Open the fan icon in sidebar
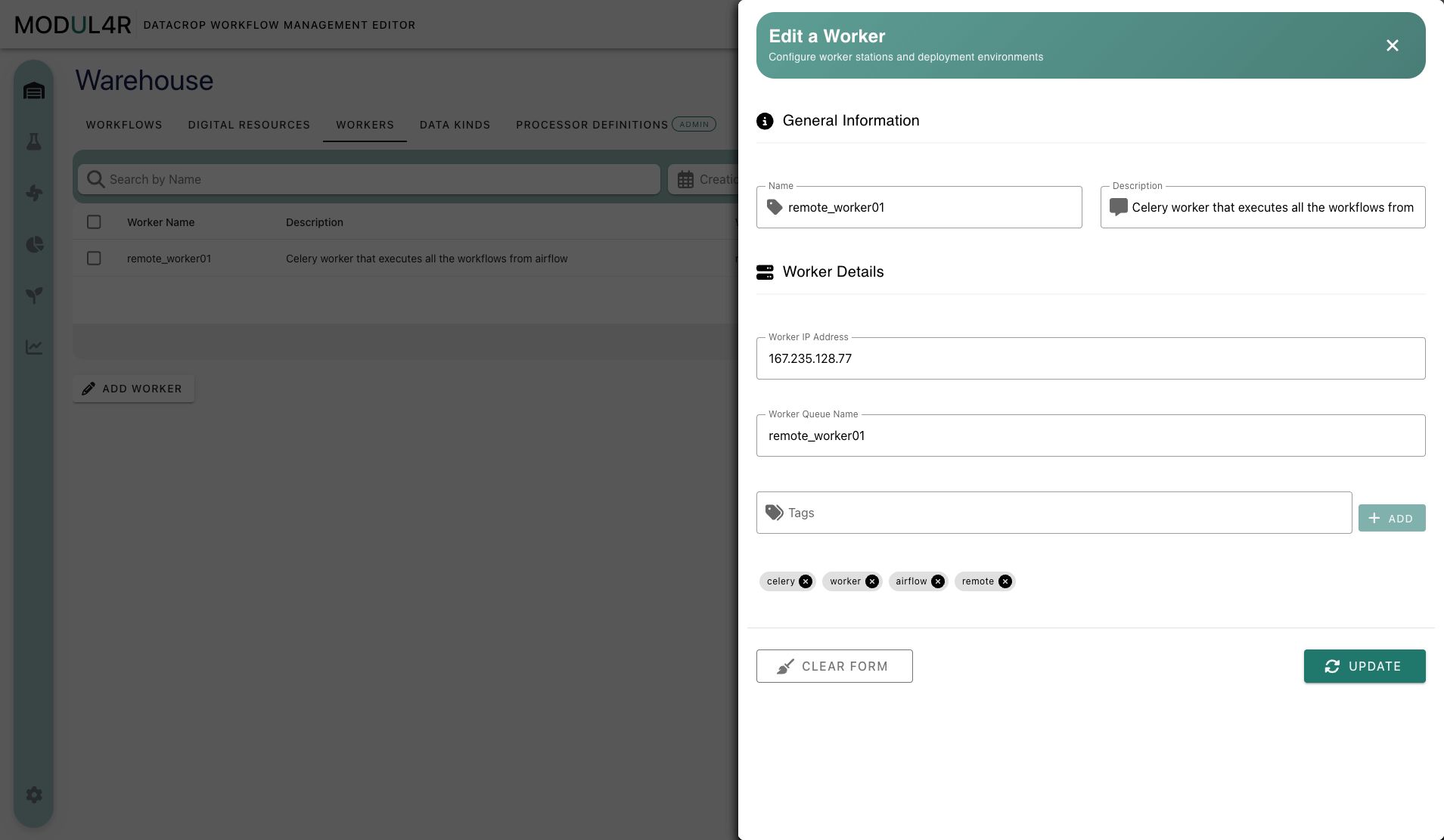Viewport: 1444px width, 840px height. pos(34,193)
